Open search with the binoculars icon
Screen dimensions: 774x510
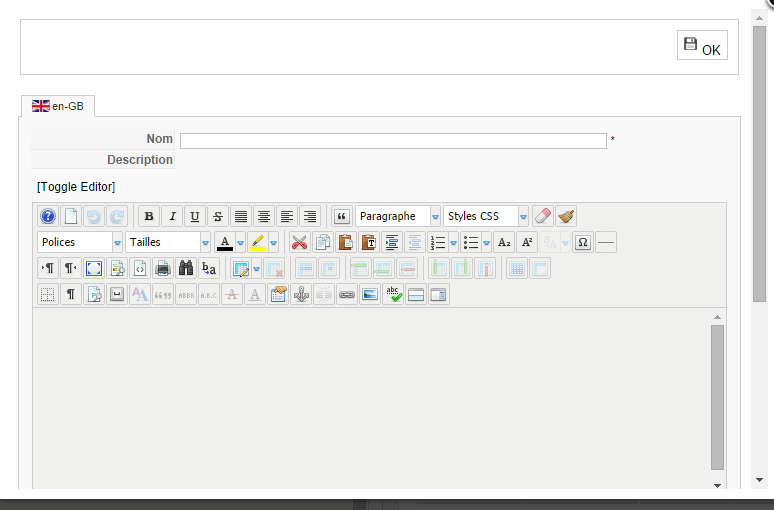click(186, 268)
